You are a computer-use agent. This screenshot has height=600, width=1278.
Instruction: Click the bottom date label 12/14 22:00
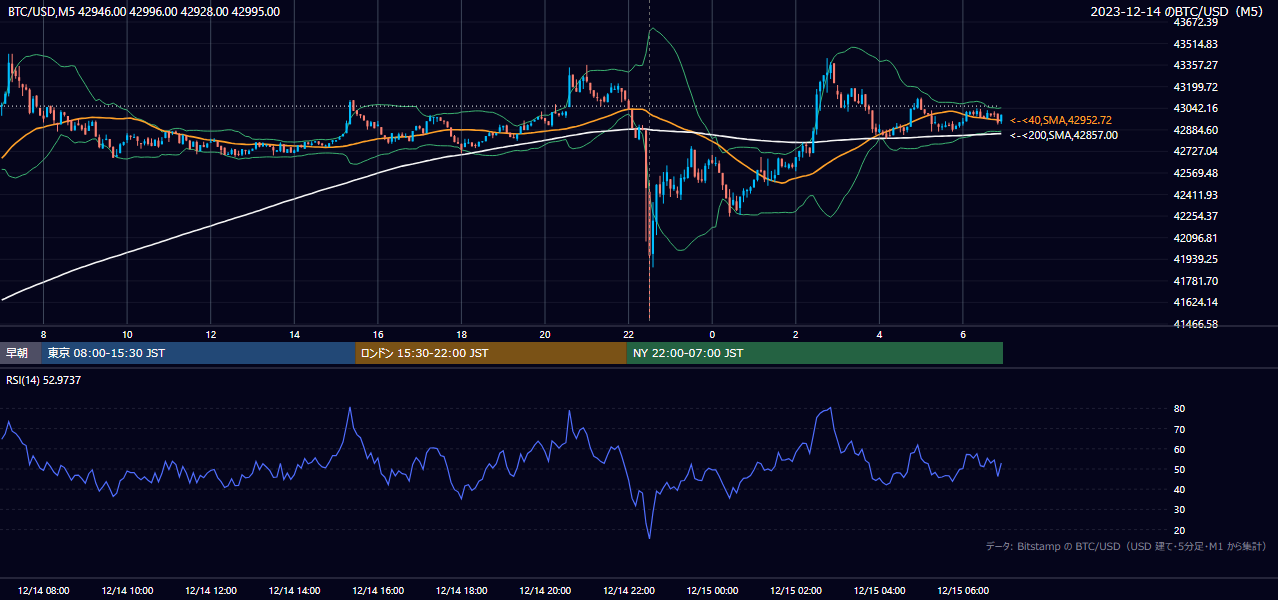click(628, 591)
